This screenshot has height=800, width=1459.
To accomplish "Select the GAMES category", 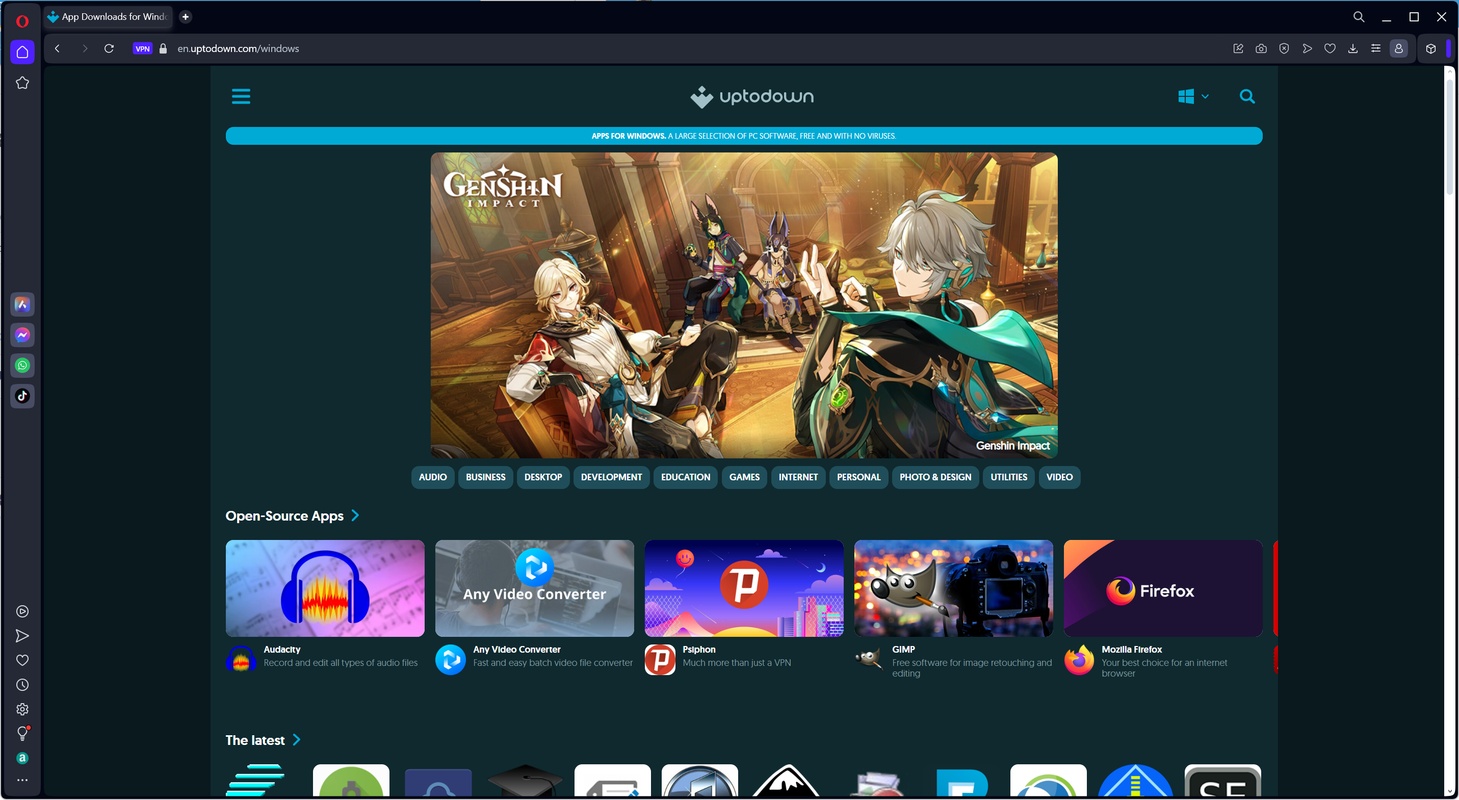I will coord(745,477).
